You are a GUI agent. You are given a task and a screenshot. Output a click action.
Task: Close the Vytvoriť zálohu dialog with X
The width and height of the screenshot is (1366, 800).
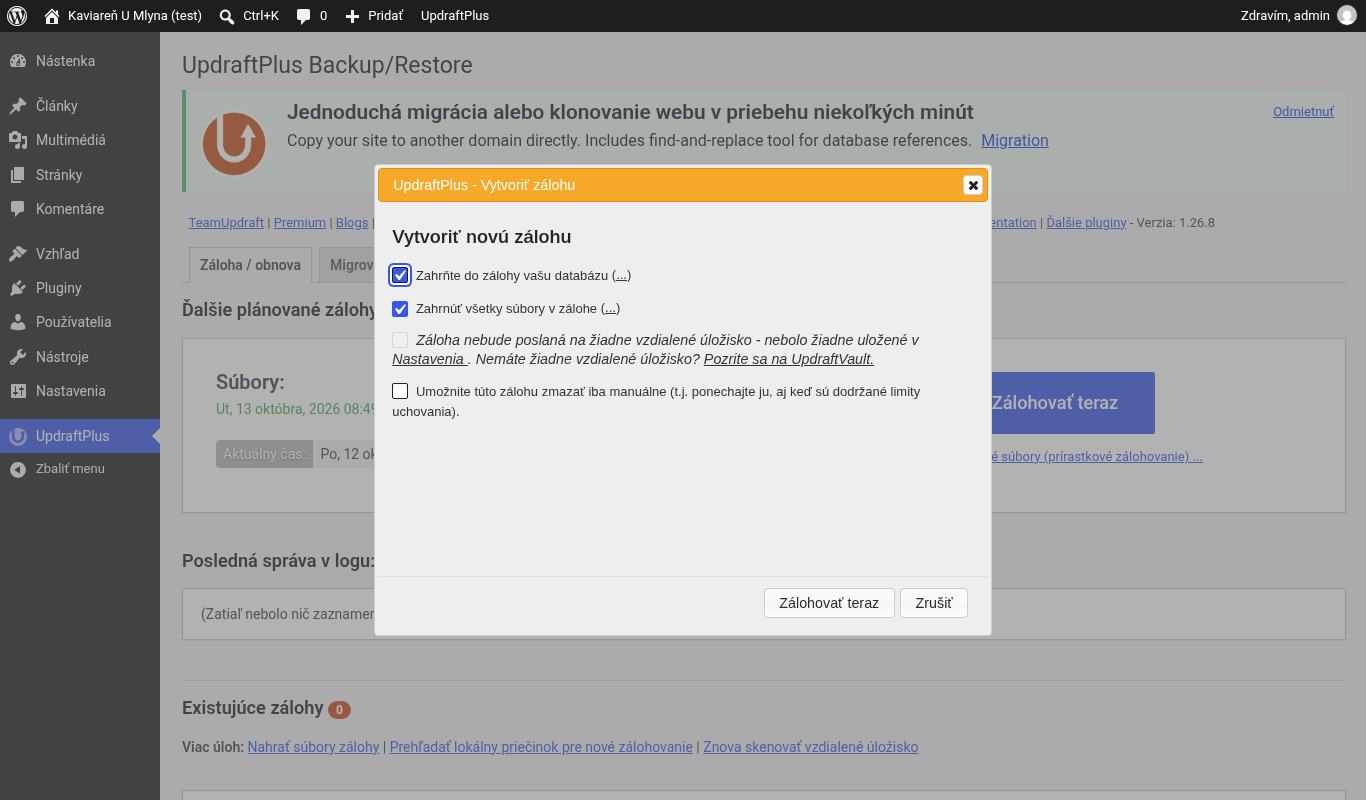pos(973,185)
